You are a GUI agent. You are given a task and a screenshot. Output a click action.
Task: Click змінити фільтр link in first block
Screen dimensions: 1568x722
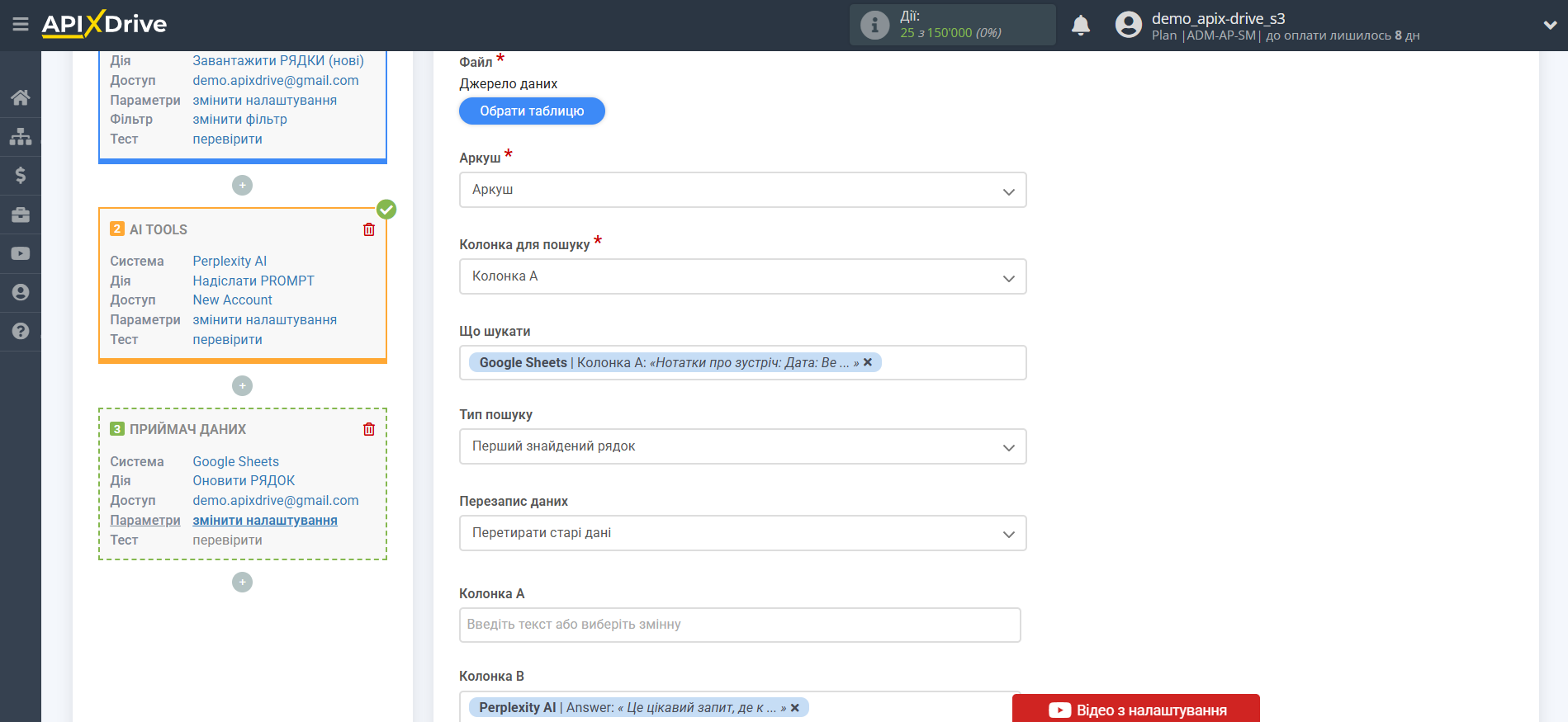(239, 120)
